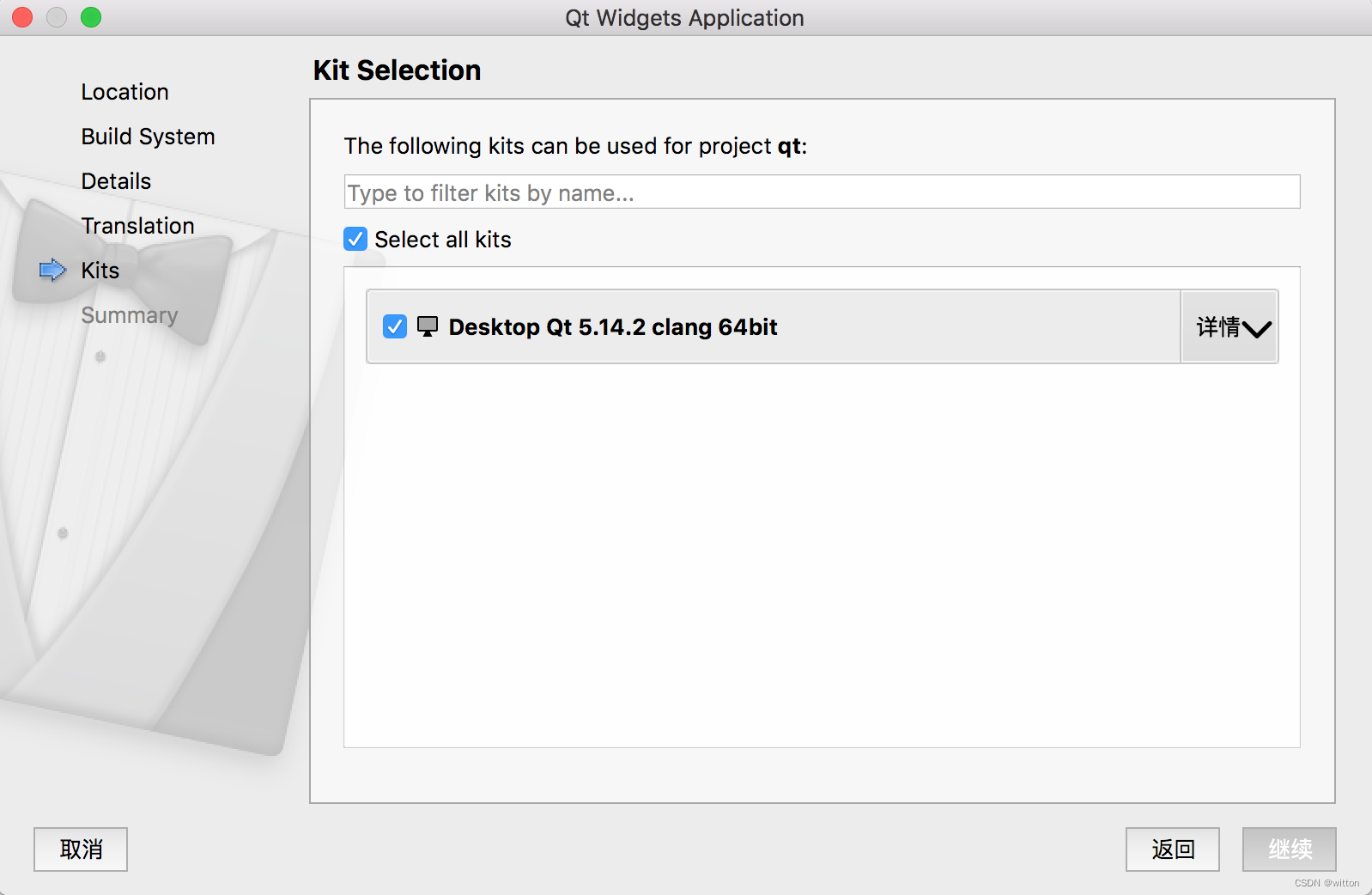
Task: Uncheck the Select all kits checkbox
Action: pyautogui.click(x=355, y=239)
